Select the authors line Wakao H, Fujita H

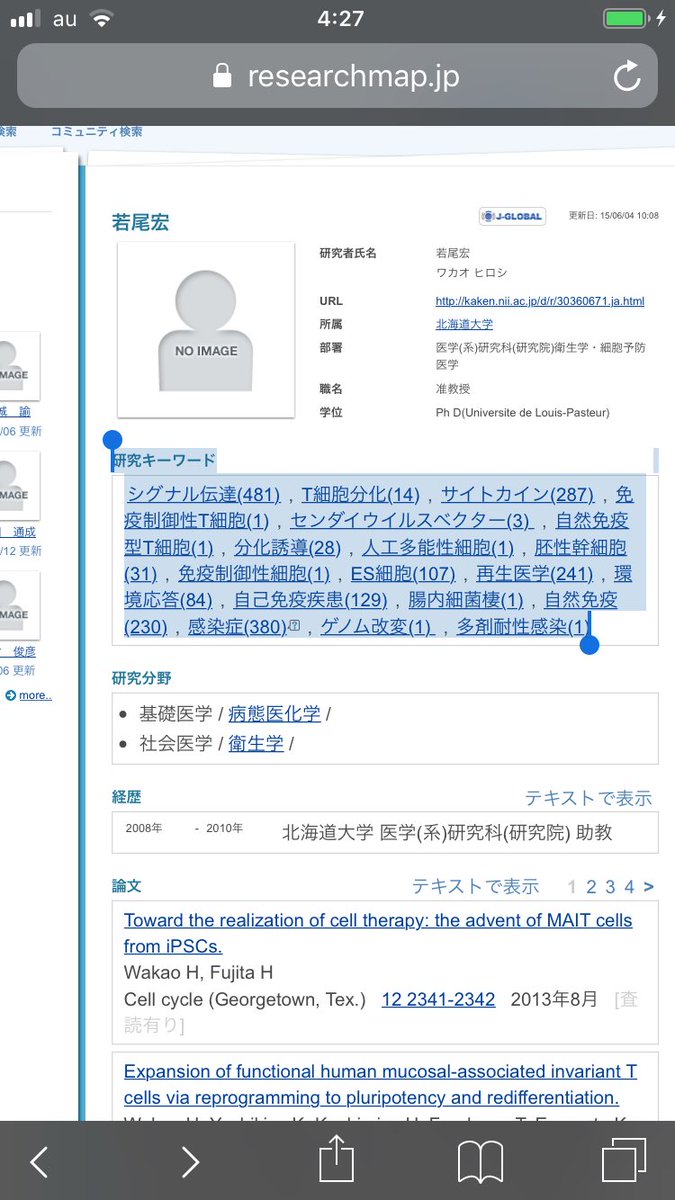(198, 973)
